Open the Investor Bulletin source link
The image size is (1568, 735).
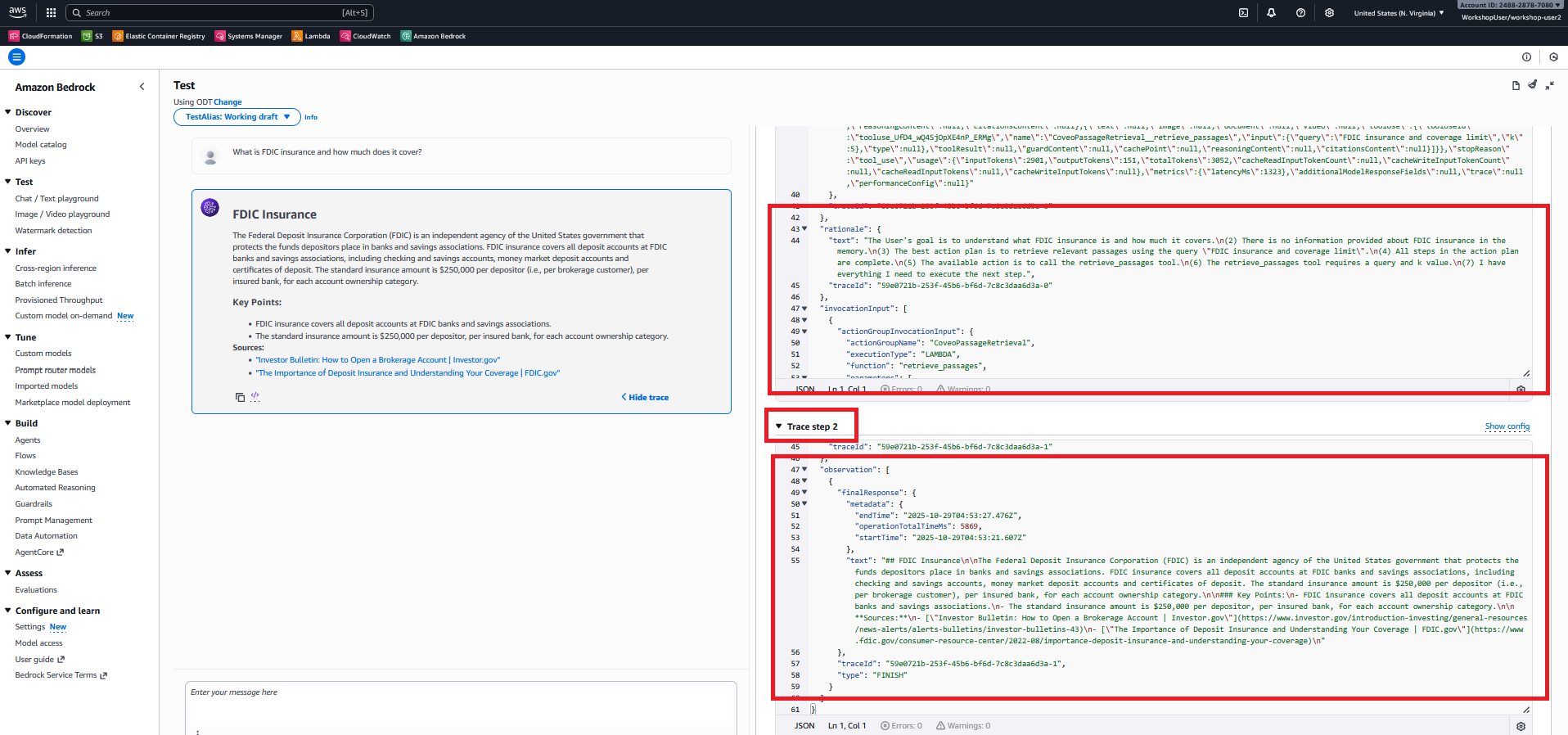[x=377, y=360]
